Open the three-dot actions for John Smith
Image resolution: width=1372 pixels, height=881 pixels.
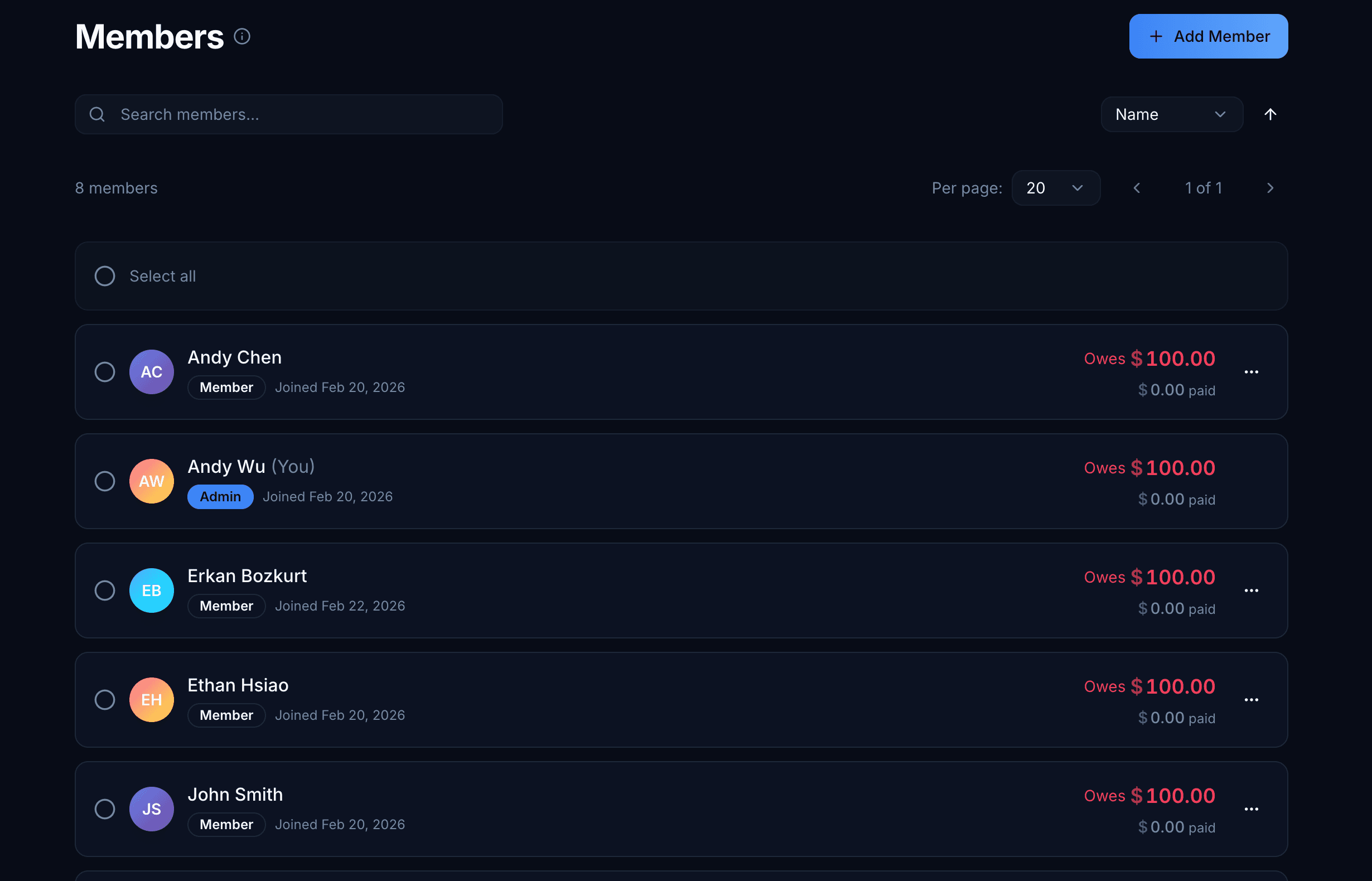click(1252, 809)
